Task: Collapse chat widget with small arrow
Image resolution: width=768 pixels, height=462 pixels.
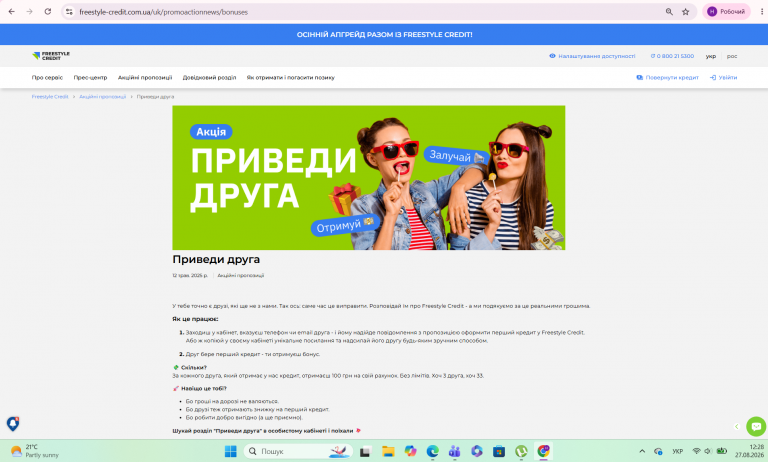Action: click(736, 426)
